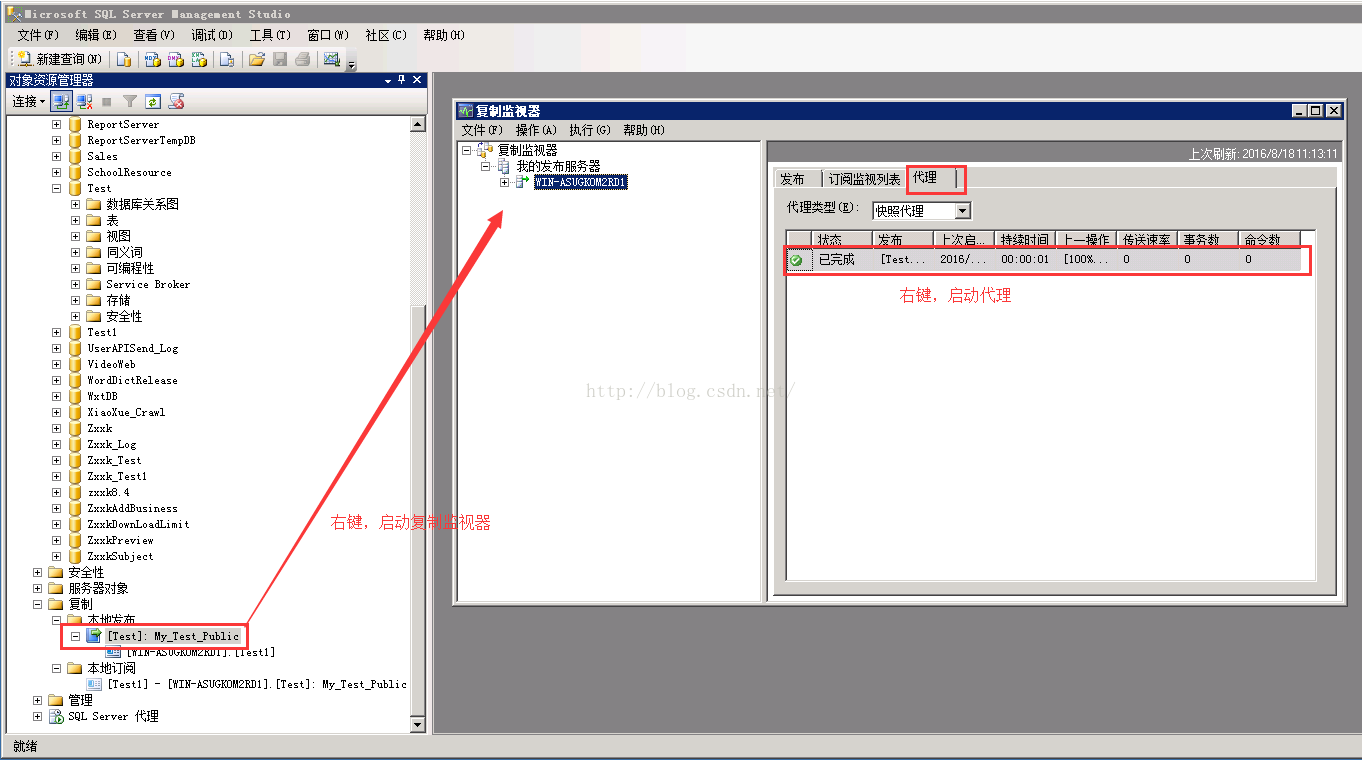Open the 工具(T) menu
The height and width of the screenshot is (760, 1362).
[x=270, y=35]
